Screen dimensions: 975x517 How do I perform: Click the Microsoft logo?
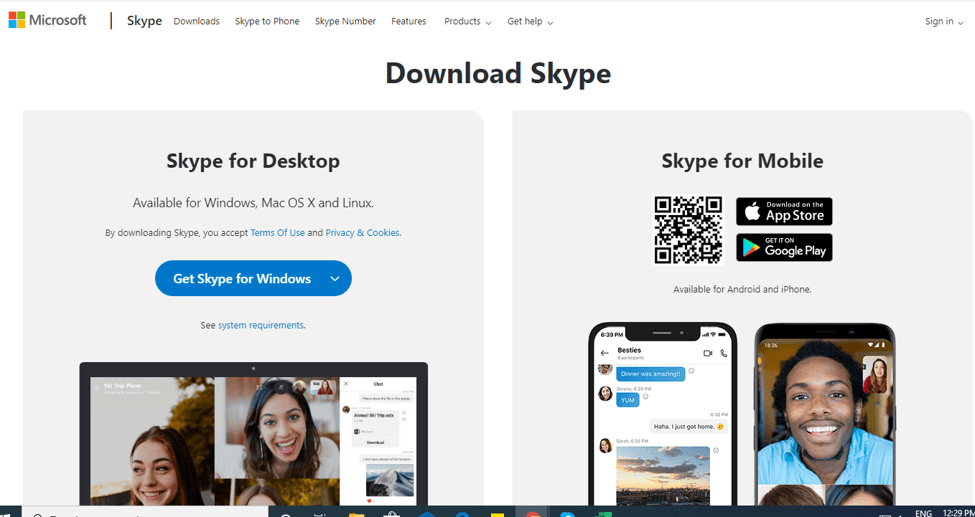click(47, 21)
